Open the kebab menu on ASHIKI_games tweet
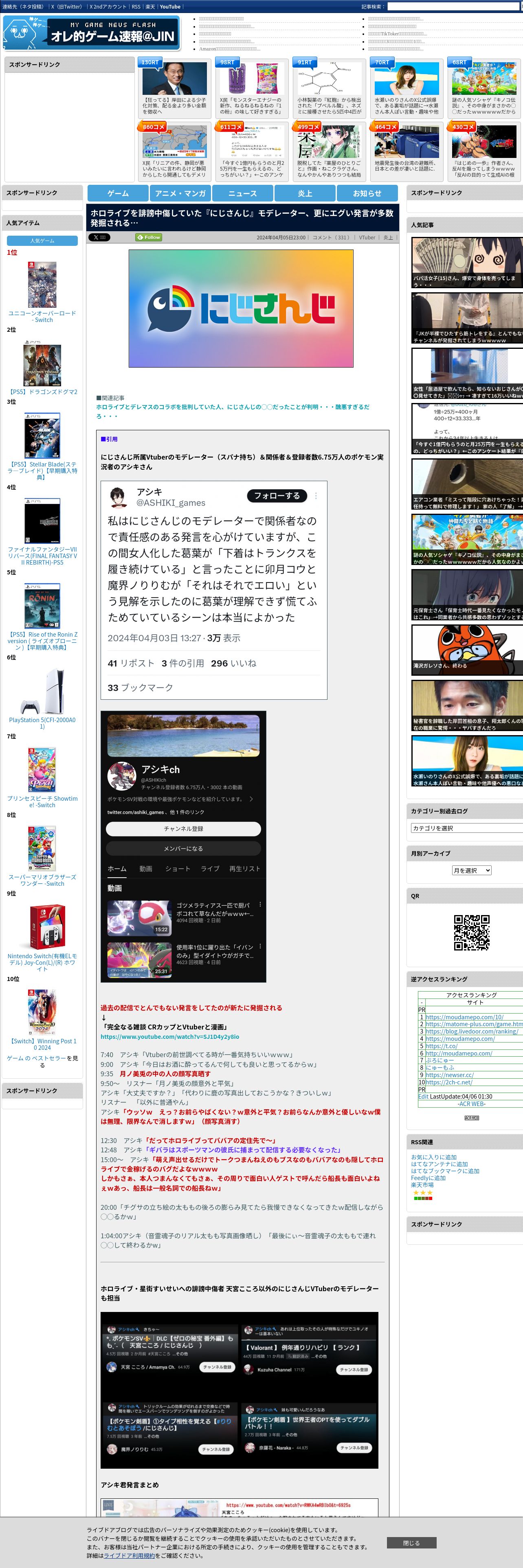 coord(315,495)
